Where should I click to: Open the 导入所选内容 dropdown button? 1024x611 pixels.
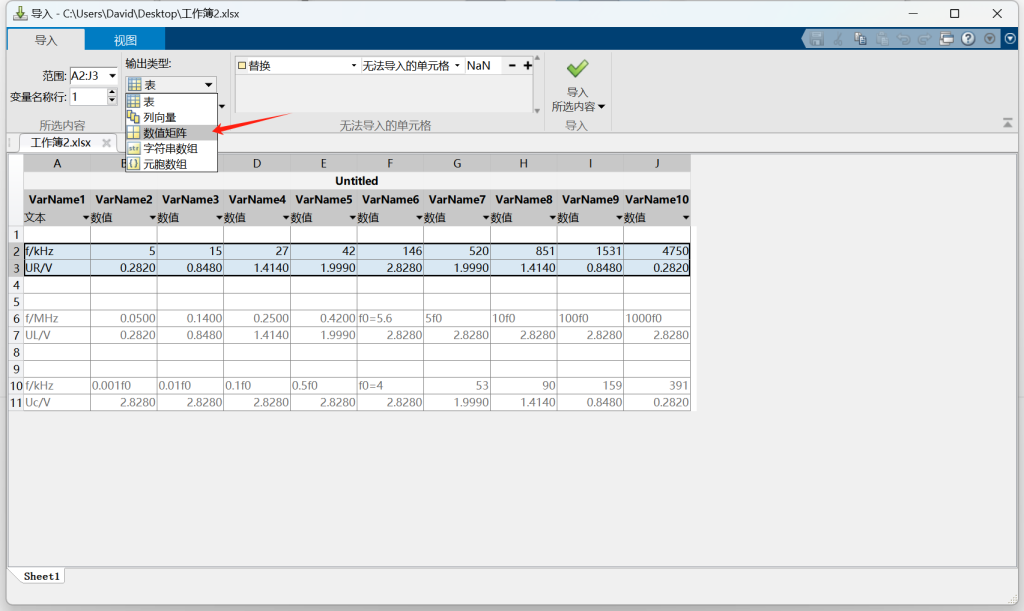click(x=578, y=106)
